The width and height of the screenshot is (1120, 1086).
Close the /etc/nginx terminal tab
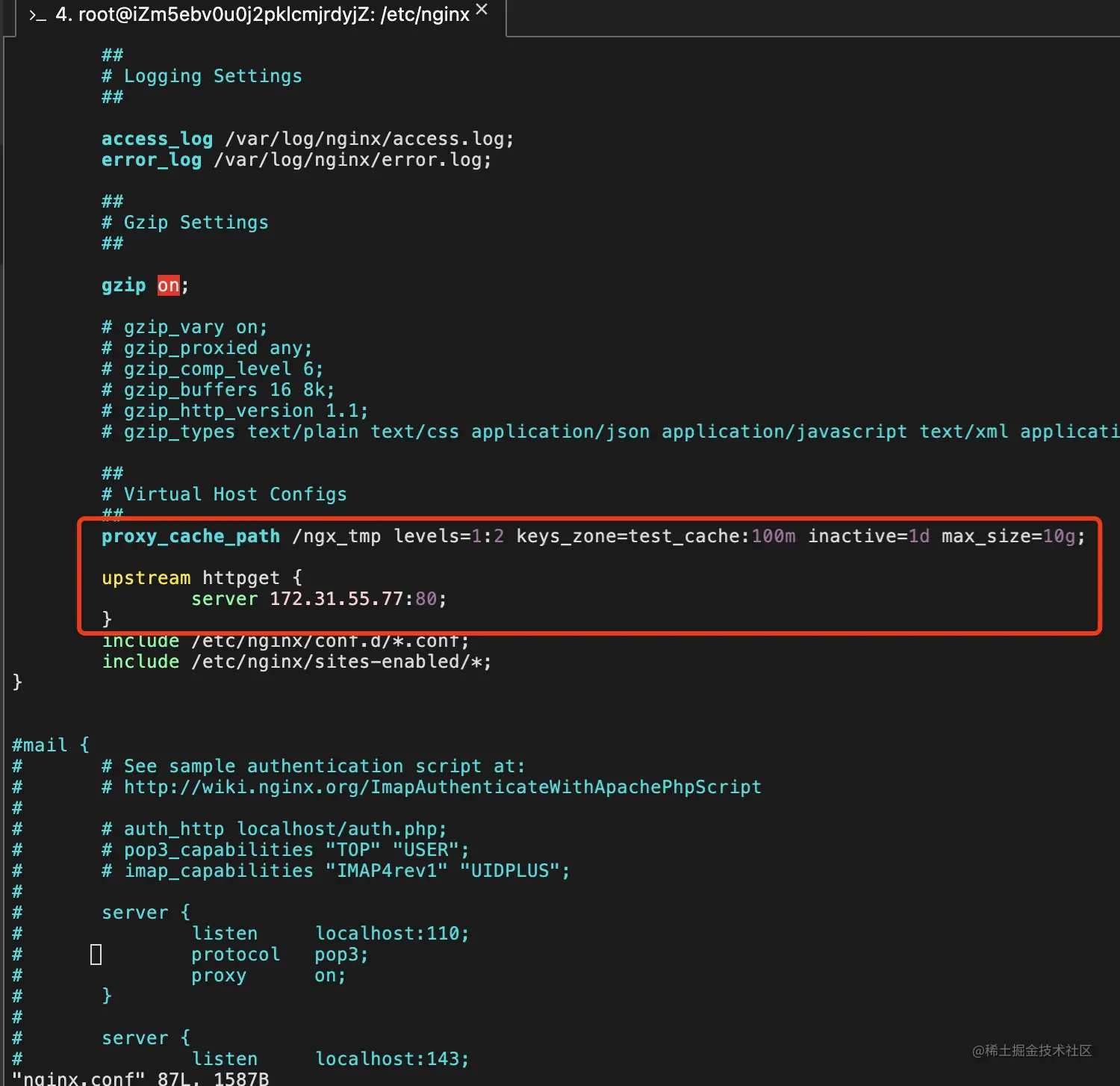coord(482,10)
